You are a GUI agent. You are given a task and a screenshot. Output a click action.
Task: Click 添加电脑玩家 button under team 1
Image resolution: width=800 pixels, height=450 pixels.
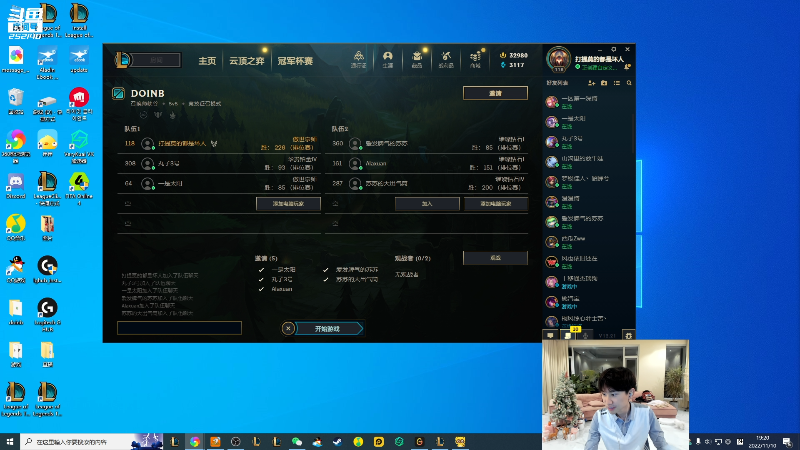[x=288, y=204]
